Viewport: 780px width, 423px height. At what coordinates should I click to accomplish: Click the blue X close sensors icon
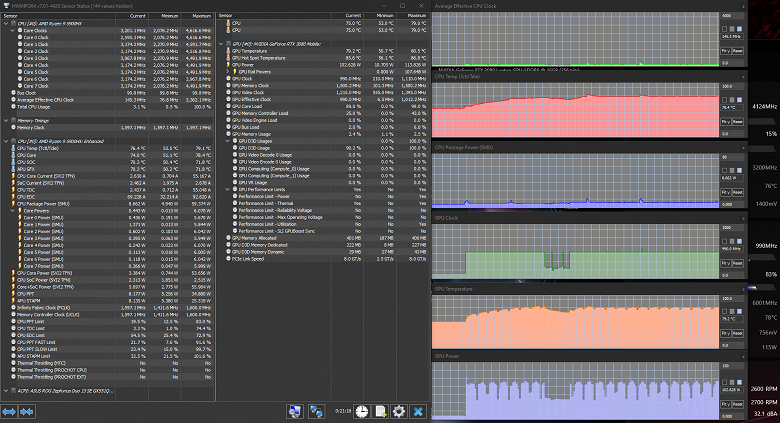(x=418, y=411)
